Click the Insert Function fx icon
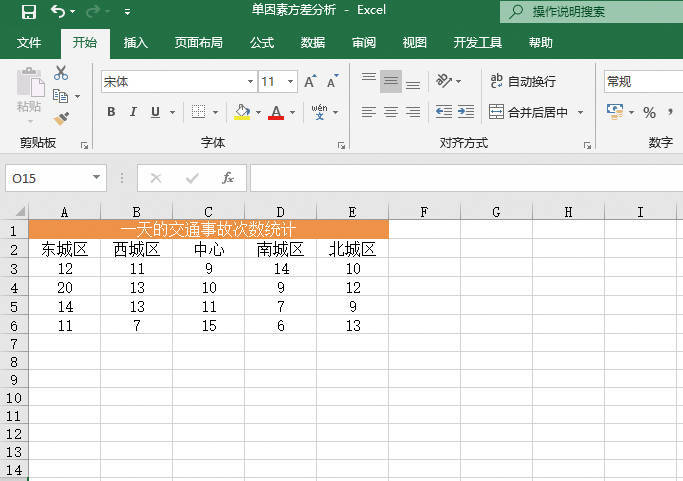The width and height of the screenshot is (683, 481). tap(228, 178)
